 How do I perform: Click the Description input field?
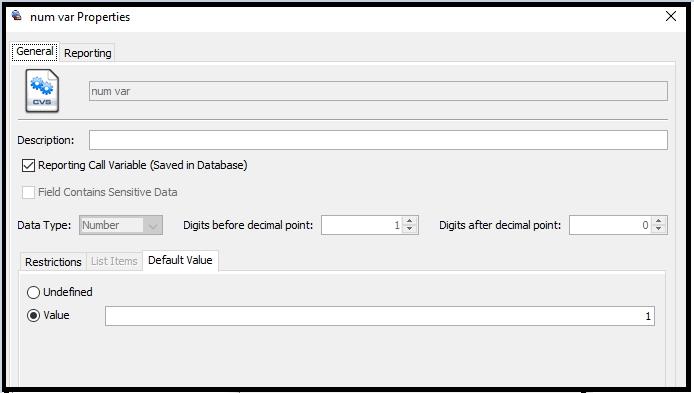point(378,140)
